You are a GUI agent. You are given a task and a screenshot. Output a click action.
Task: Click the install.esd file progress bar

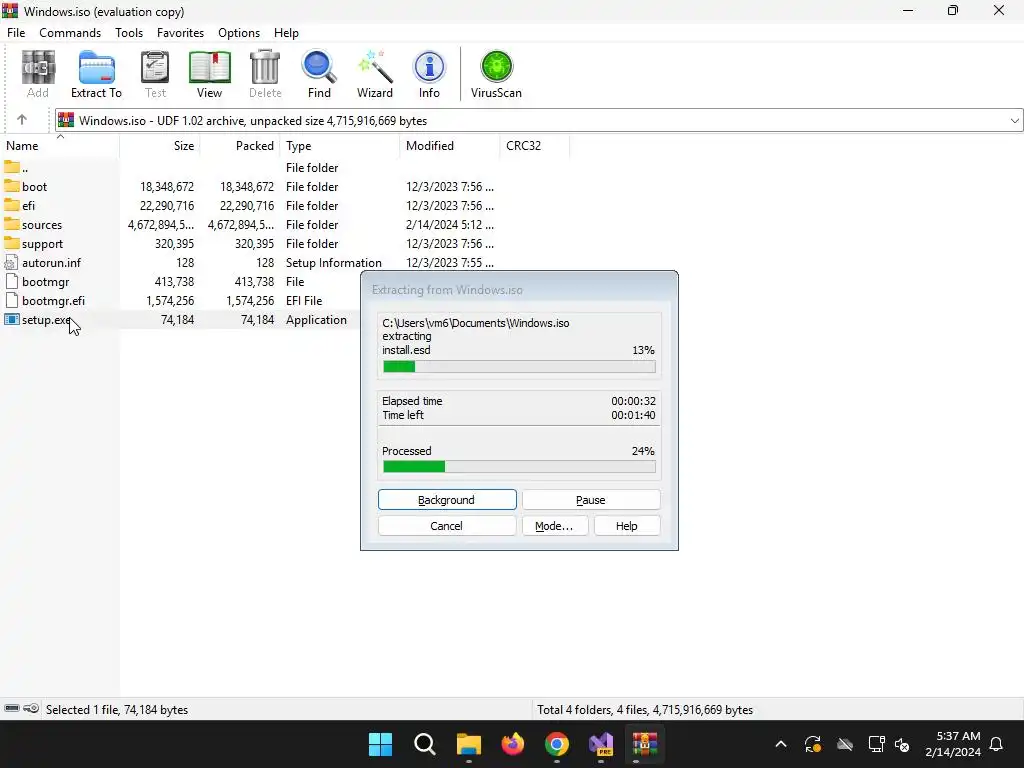click(x=519, y=366)
